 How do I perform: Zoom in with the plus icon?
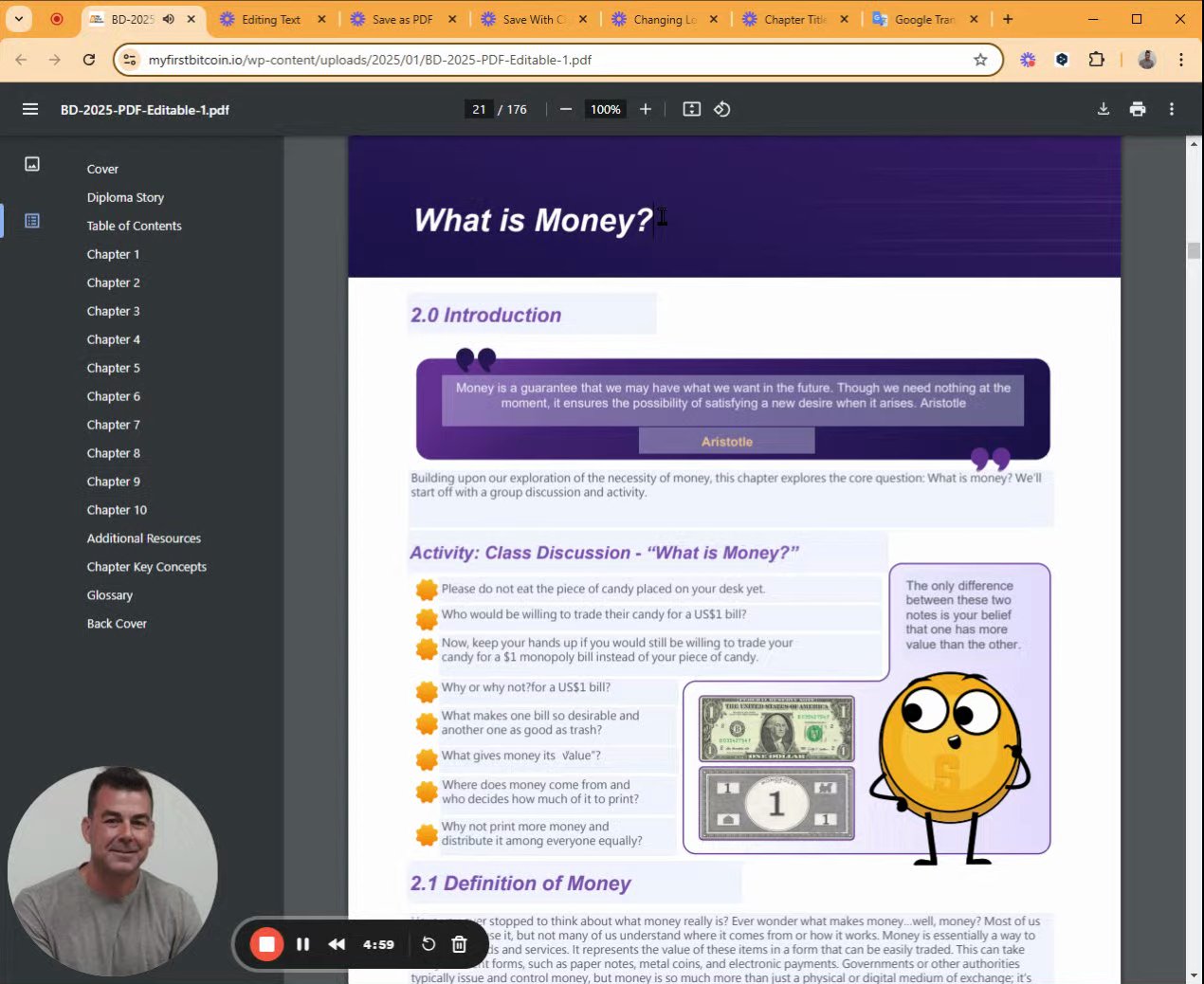(x=646, y=109)
